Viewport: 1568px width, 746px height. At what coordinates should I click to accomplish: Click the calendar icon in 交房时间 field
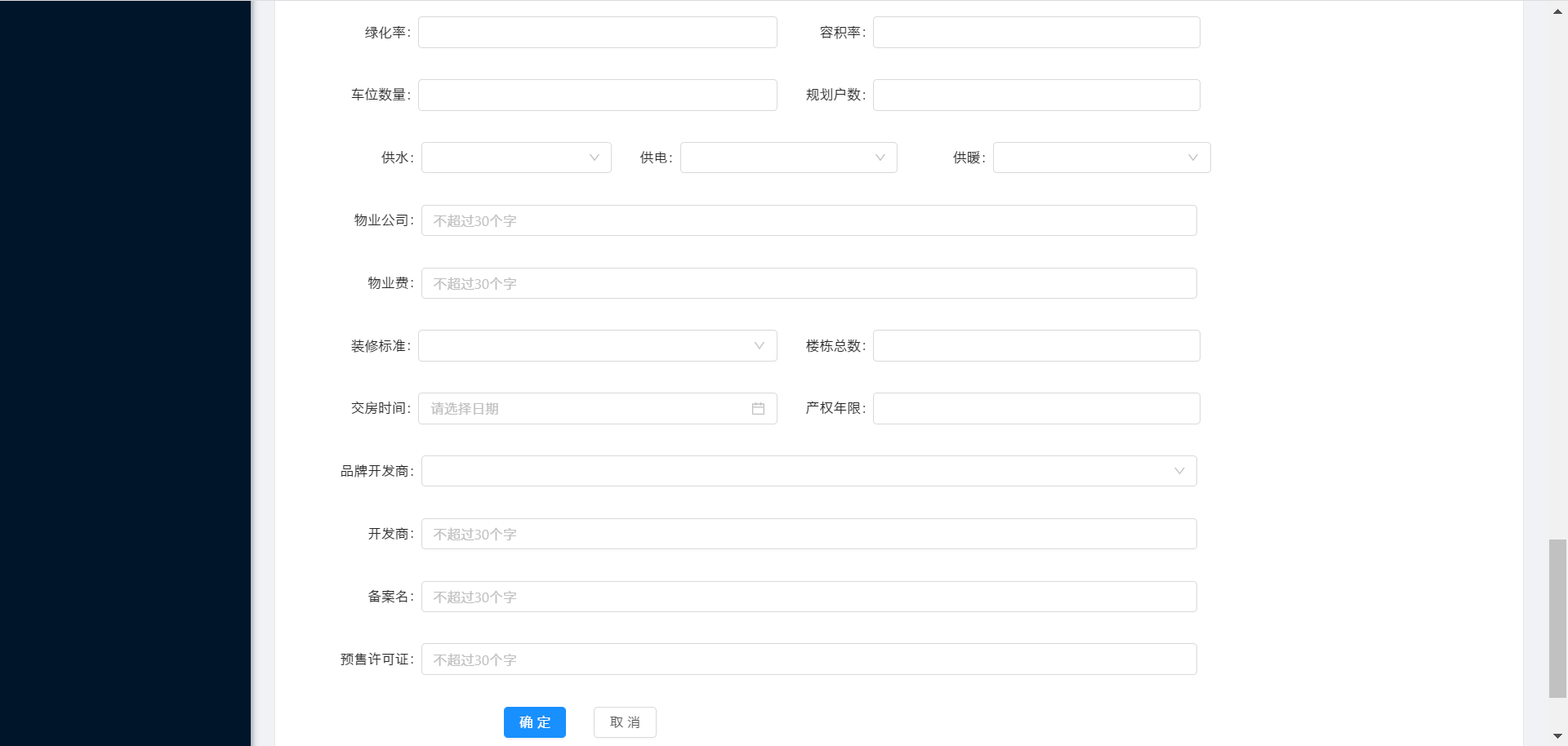coord(758,408)
